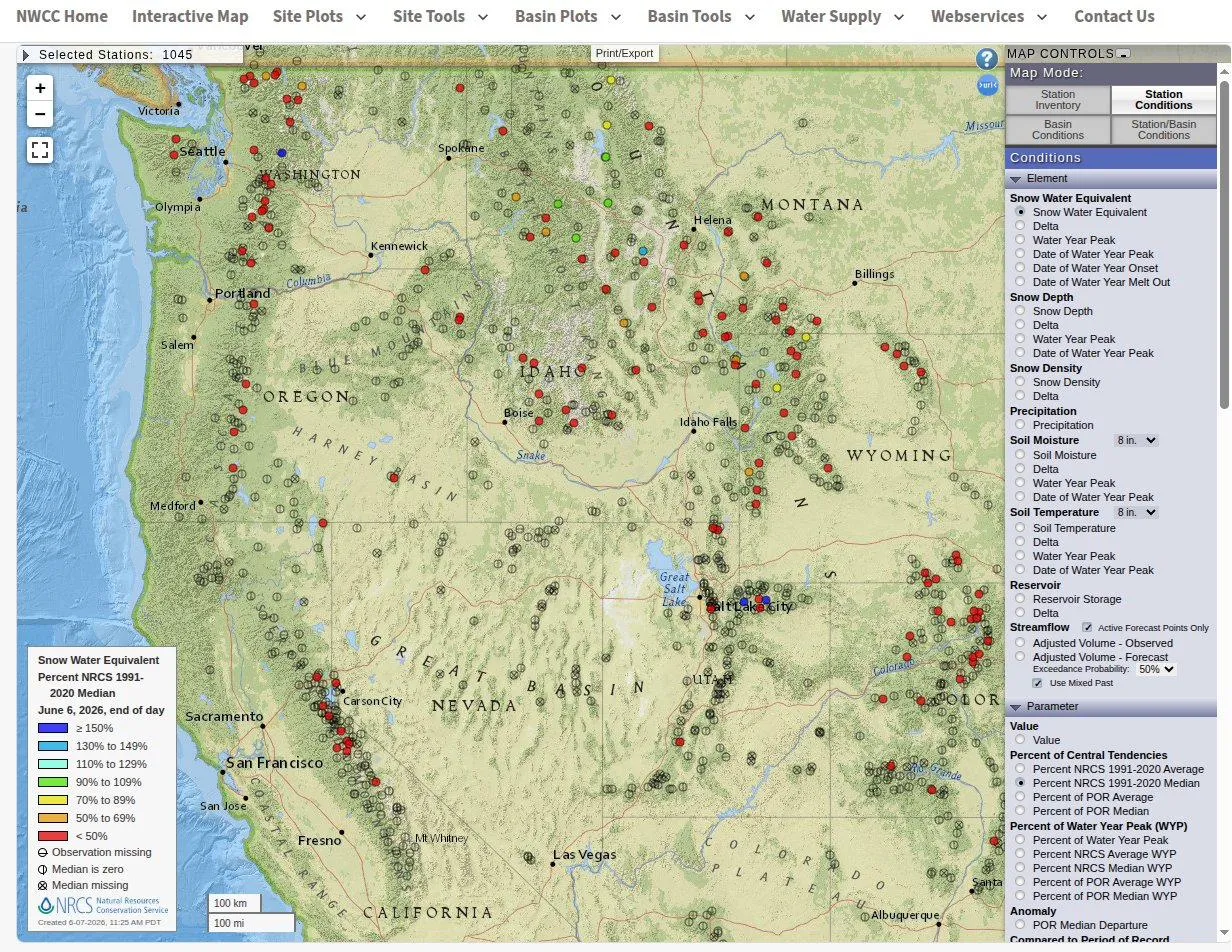Click the 70% to 89% yellow swatch
1232x952 pixels.
(53, 800)
